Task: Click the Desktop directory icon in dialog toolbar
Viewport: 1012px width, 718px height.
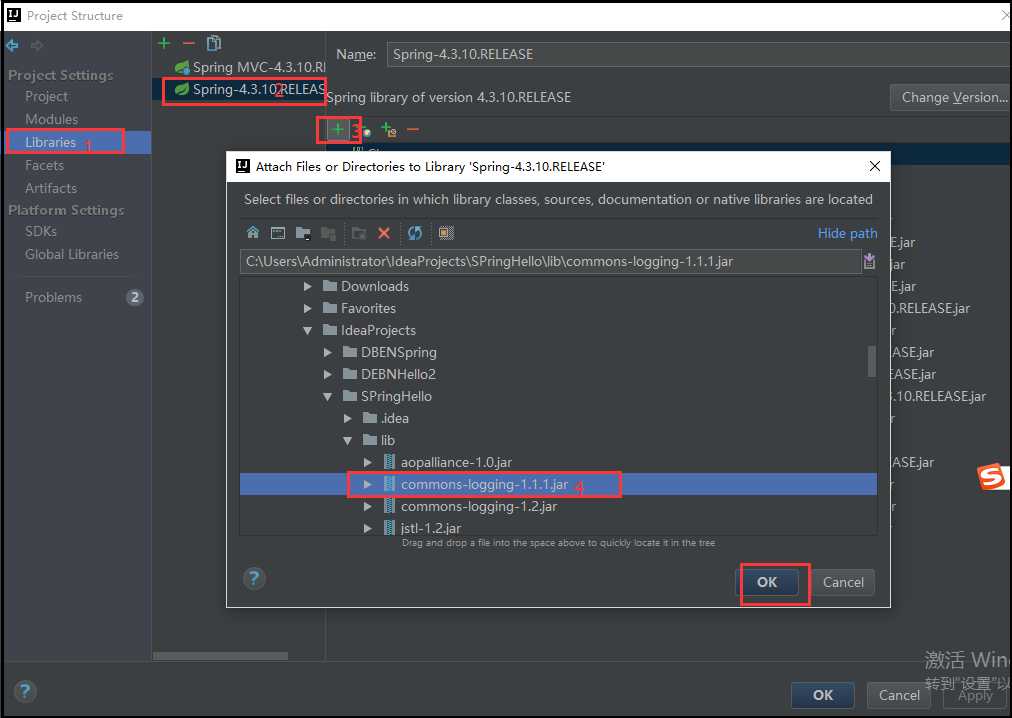Action: coord(278,232)
